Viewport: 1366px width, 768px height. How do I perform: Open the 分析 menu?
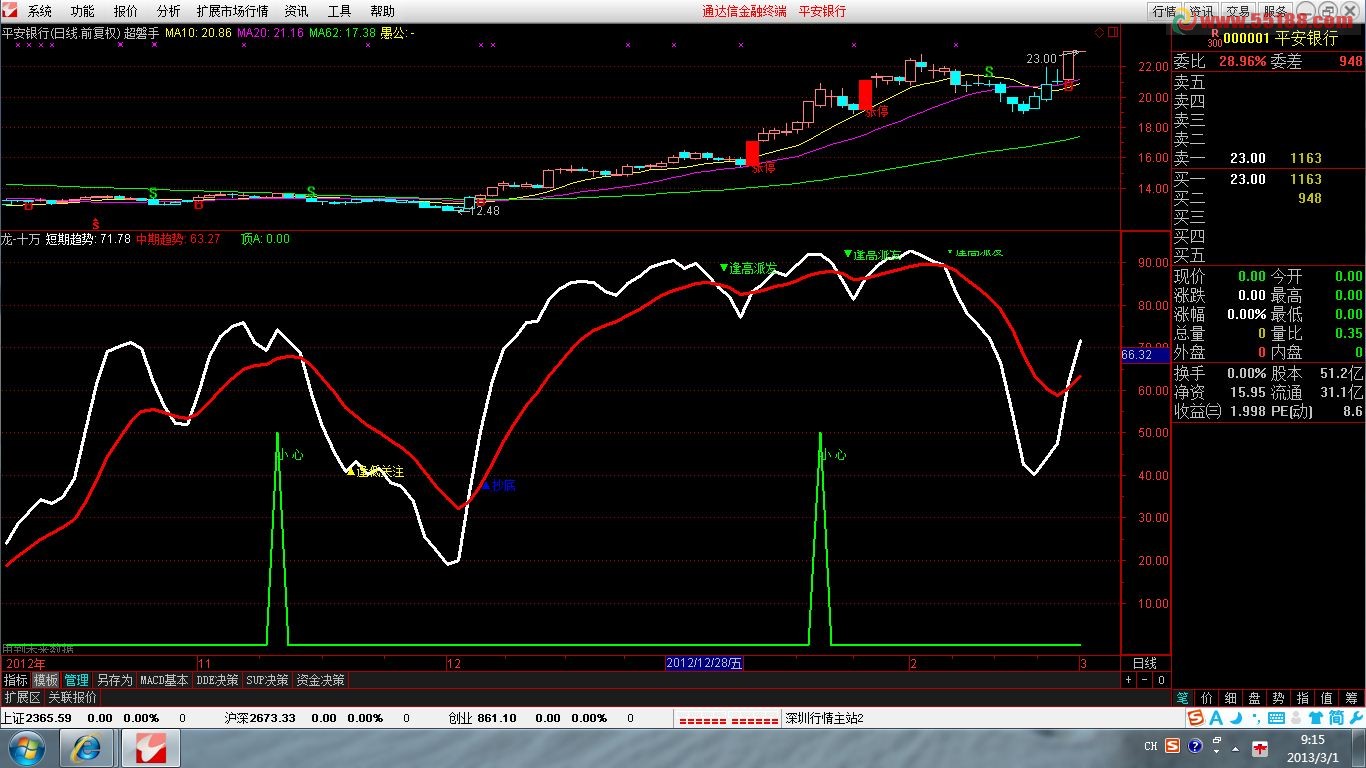click(169, 11)
